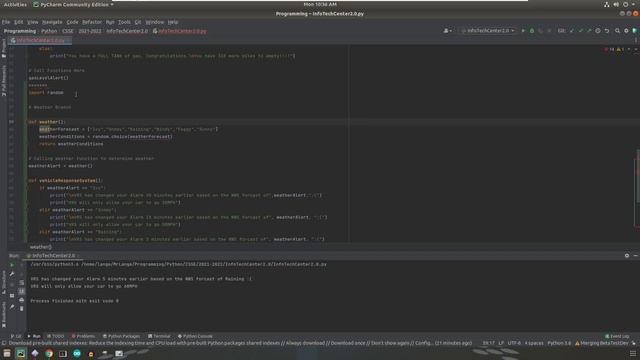Open the Project tool window on left edge

4,48
